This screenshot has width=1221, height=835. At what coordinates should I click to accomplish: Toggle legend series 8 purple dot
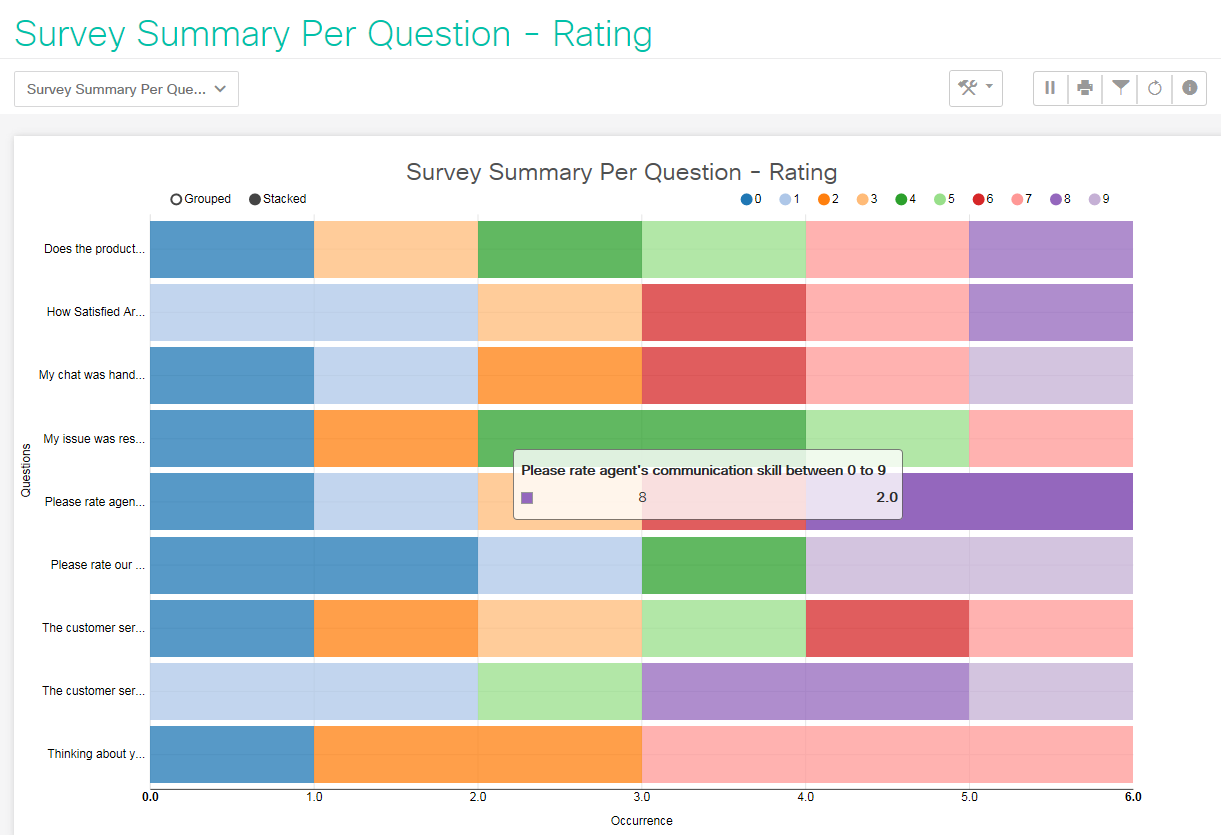(x=1056, y=199)
